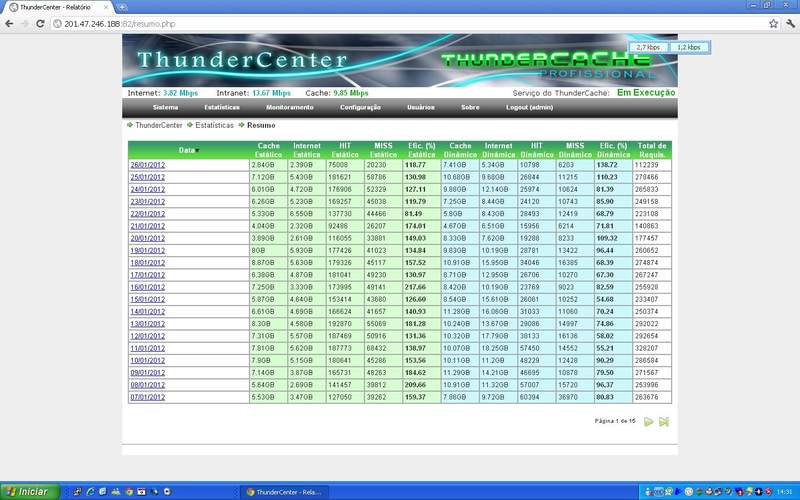Open report for 12/01/2012
The width and height of the screenshot is (800, 500).
(x=147, y=336)
